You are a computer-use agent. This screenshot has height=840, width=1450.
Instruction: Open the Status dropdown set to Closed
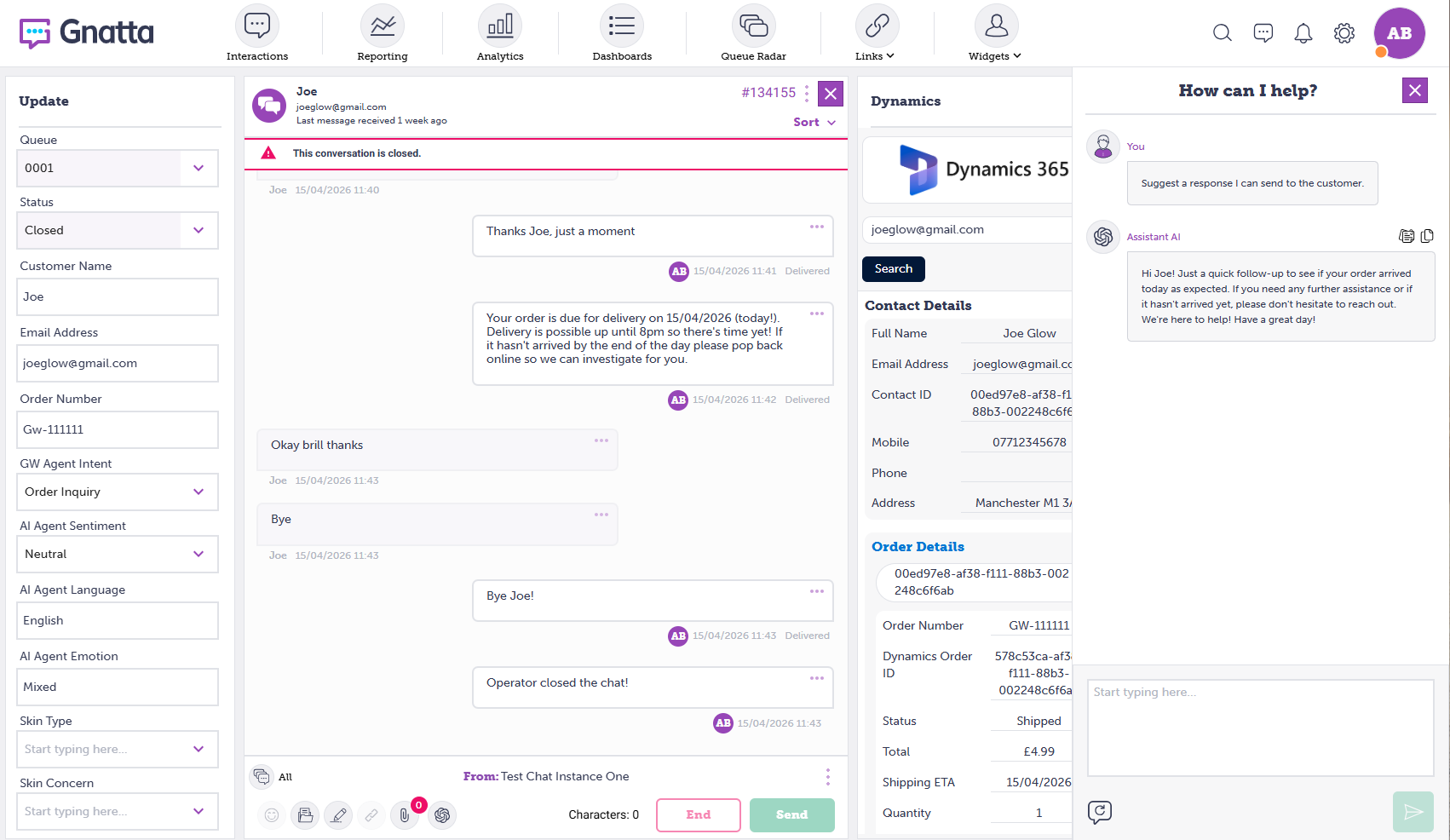coord(118,230)
